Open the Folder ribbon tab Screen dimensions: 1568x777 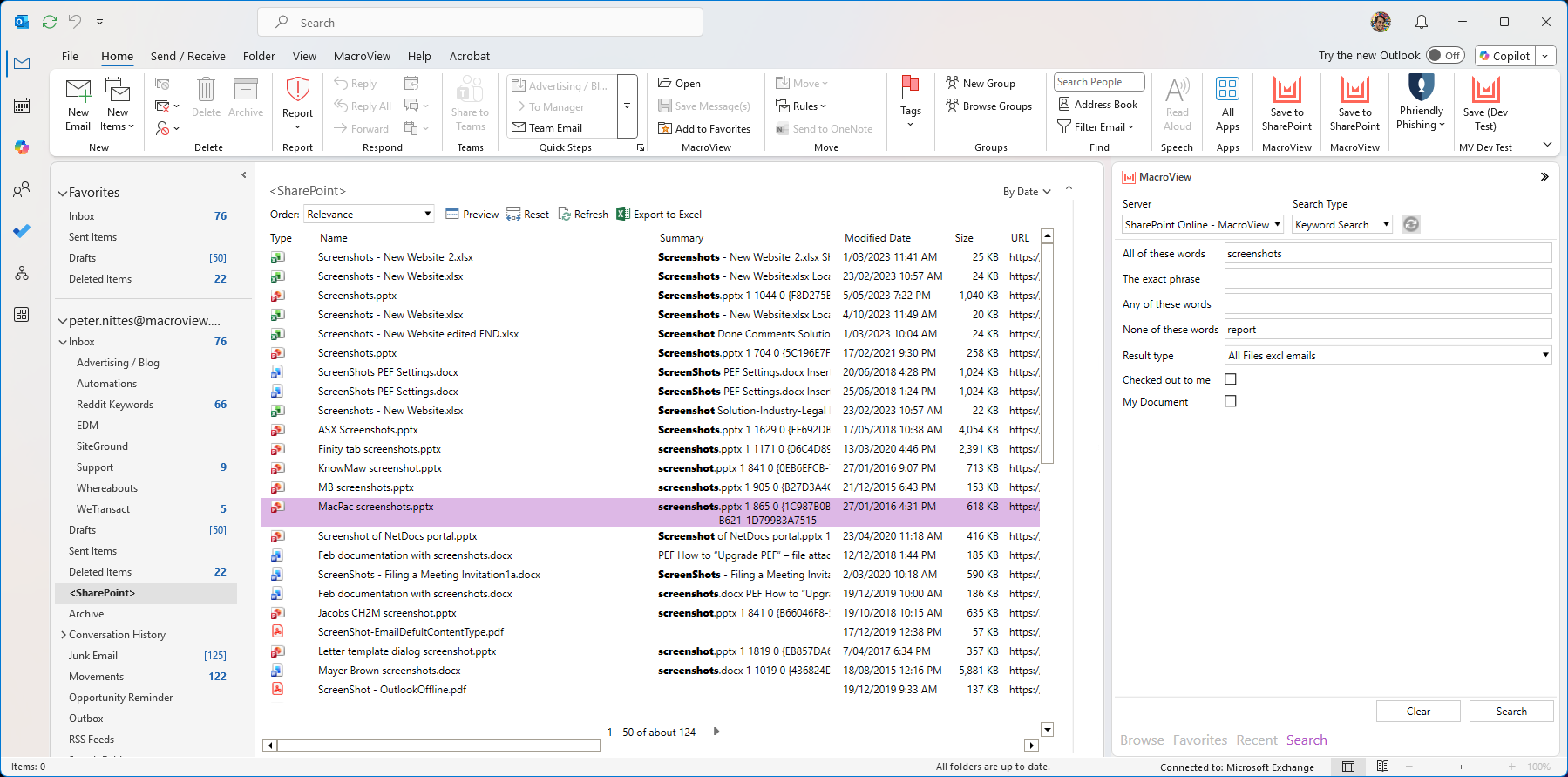point(259,56)
